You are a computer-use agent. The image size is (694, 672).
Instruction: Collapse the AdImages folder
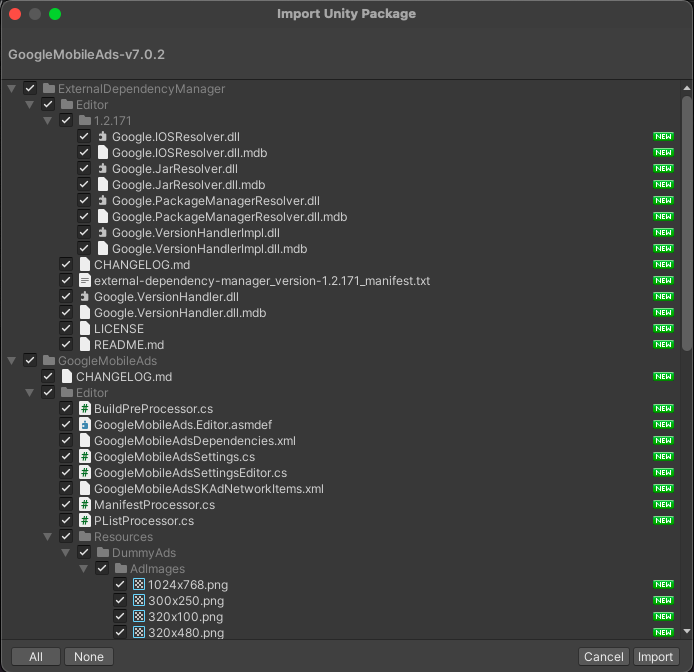pyautogui.click(x=84, y=569)
